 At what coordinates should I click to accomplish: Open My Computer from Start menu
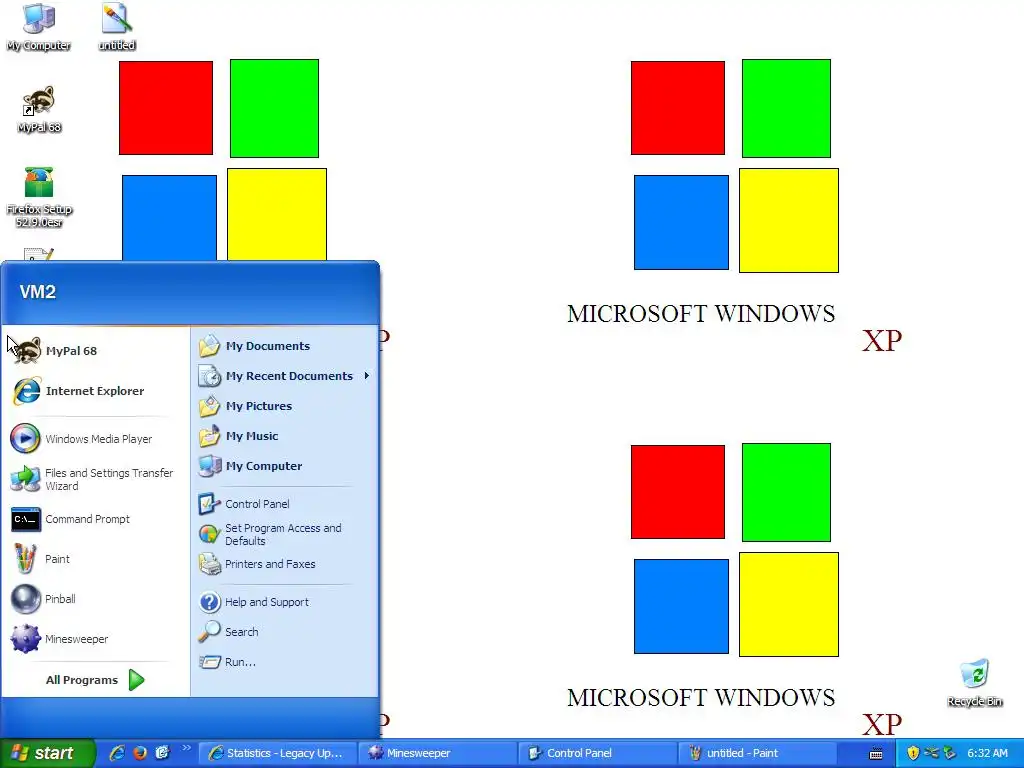click(x=284, y=466)
